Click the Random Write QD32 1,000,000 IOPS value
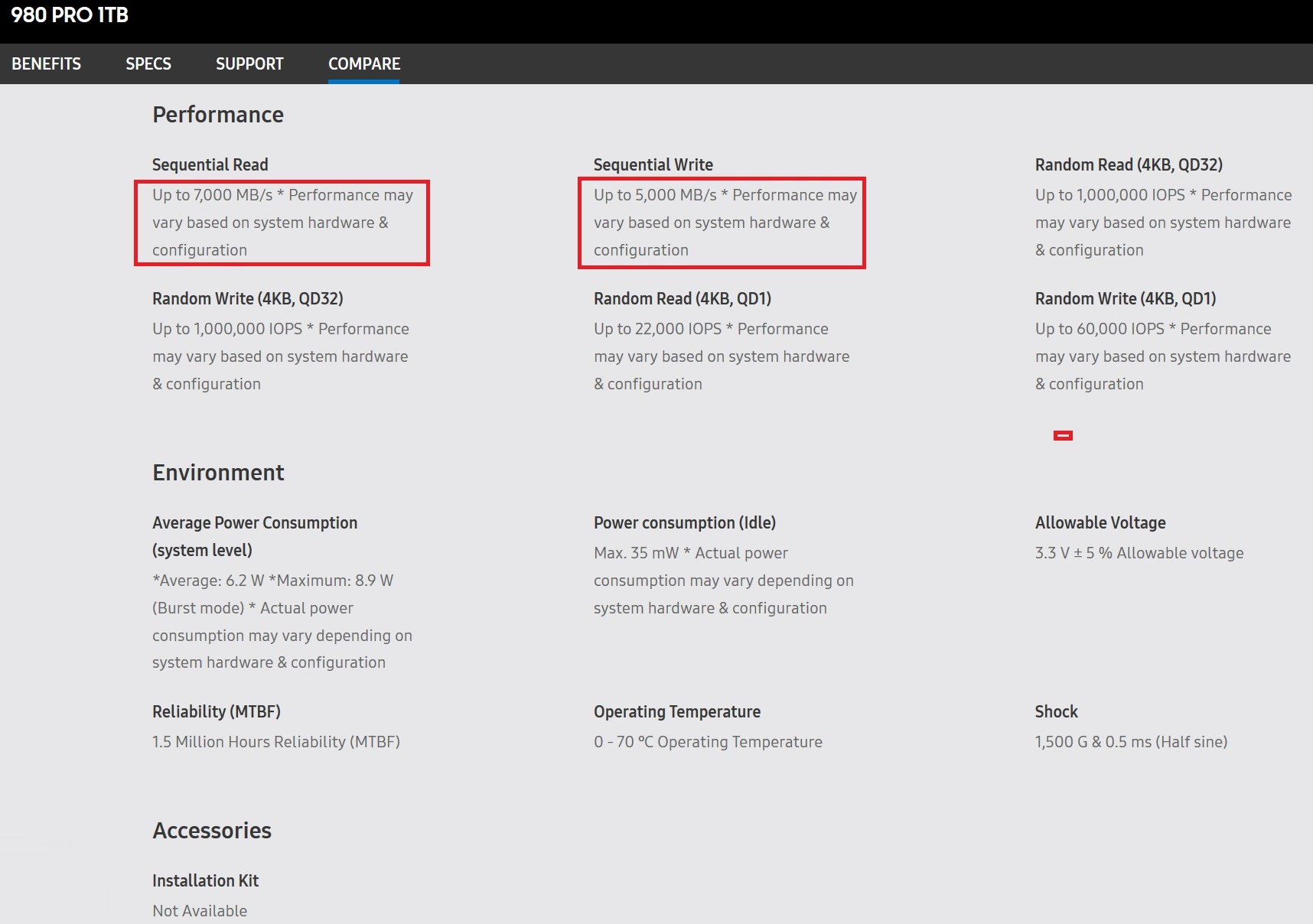1313x924 pixels. tap(281, 356)
